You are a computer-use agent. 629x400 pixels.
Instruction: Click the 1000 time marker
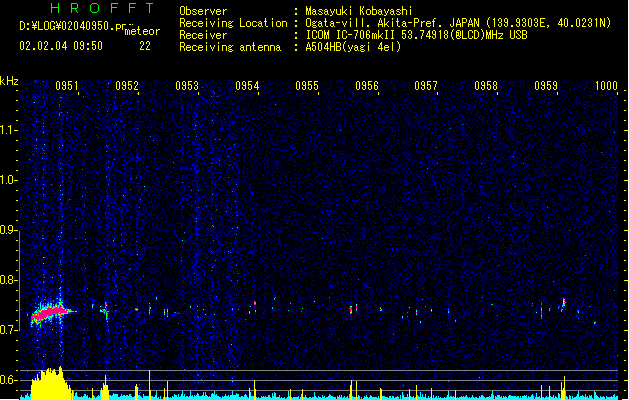[x=606, y=86]
